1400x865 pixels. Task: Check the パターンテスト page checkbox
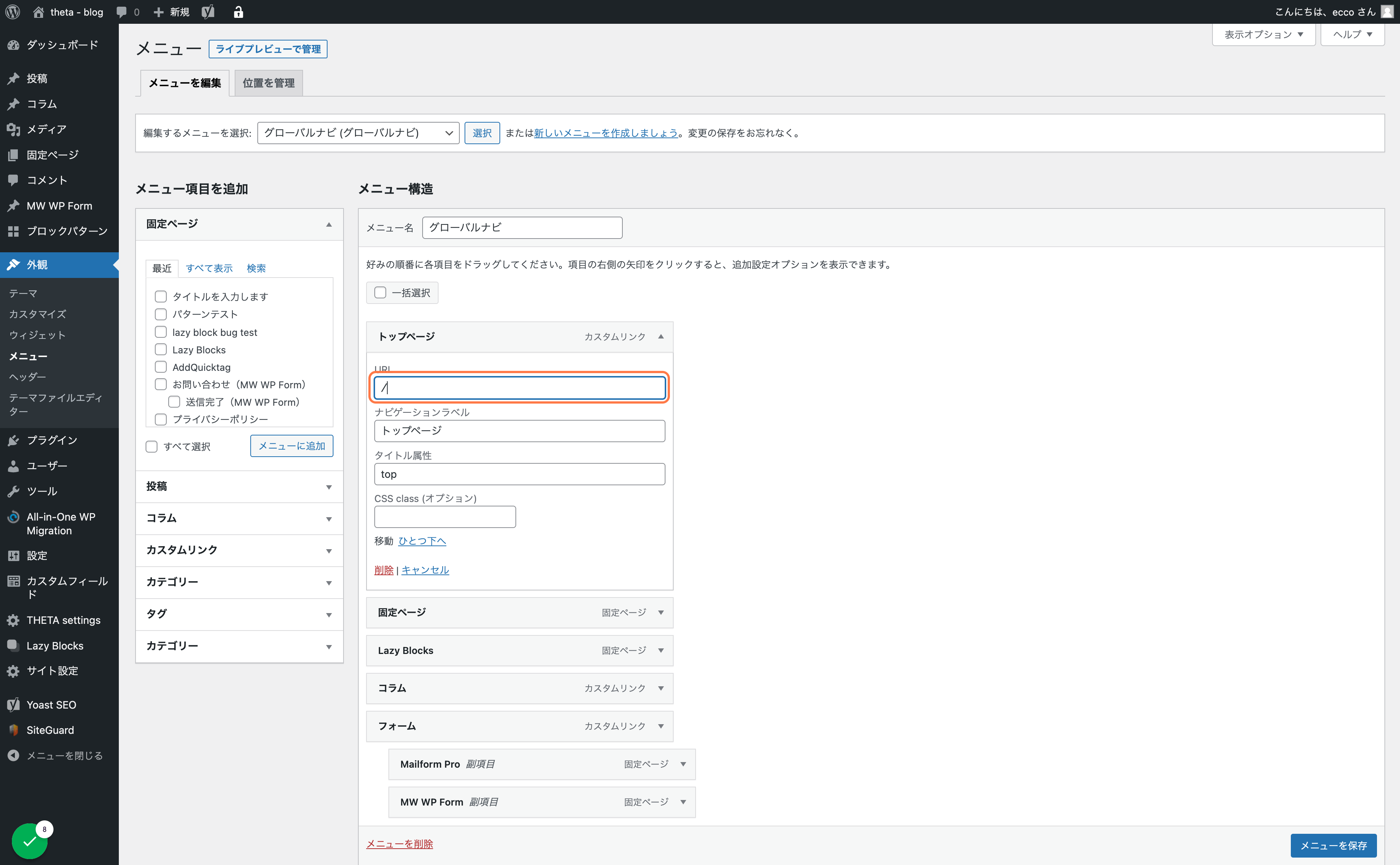[161, 314]
